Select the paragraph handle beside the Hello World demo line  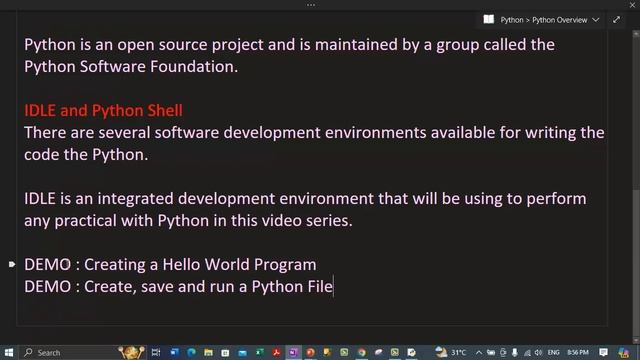[x=12, y=264]
